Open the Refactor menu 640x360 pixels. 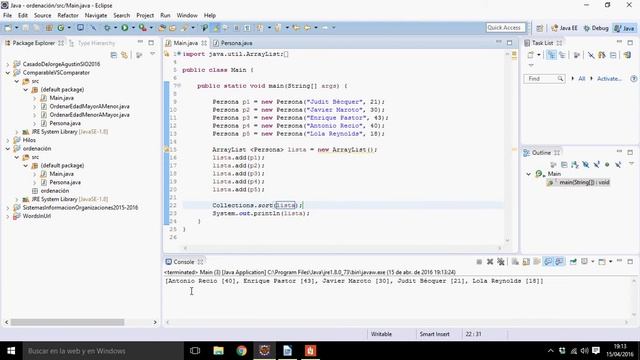68,16
